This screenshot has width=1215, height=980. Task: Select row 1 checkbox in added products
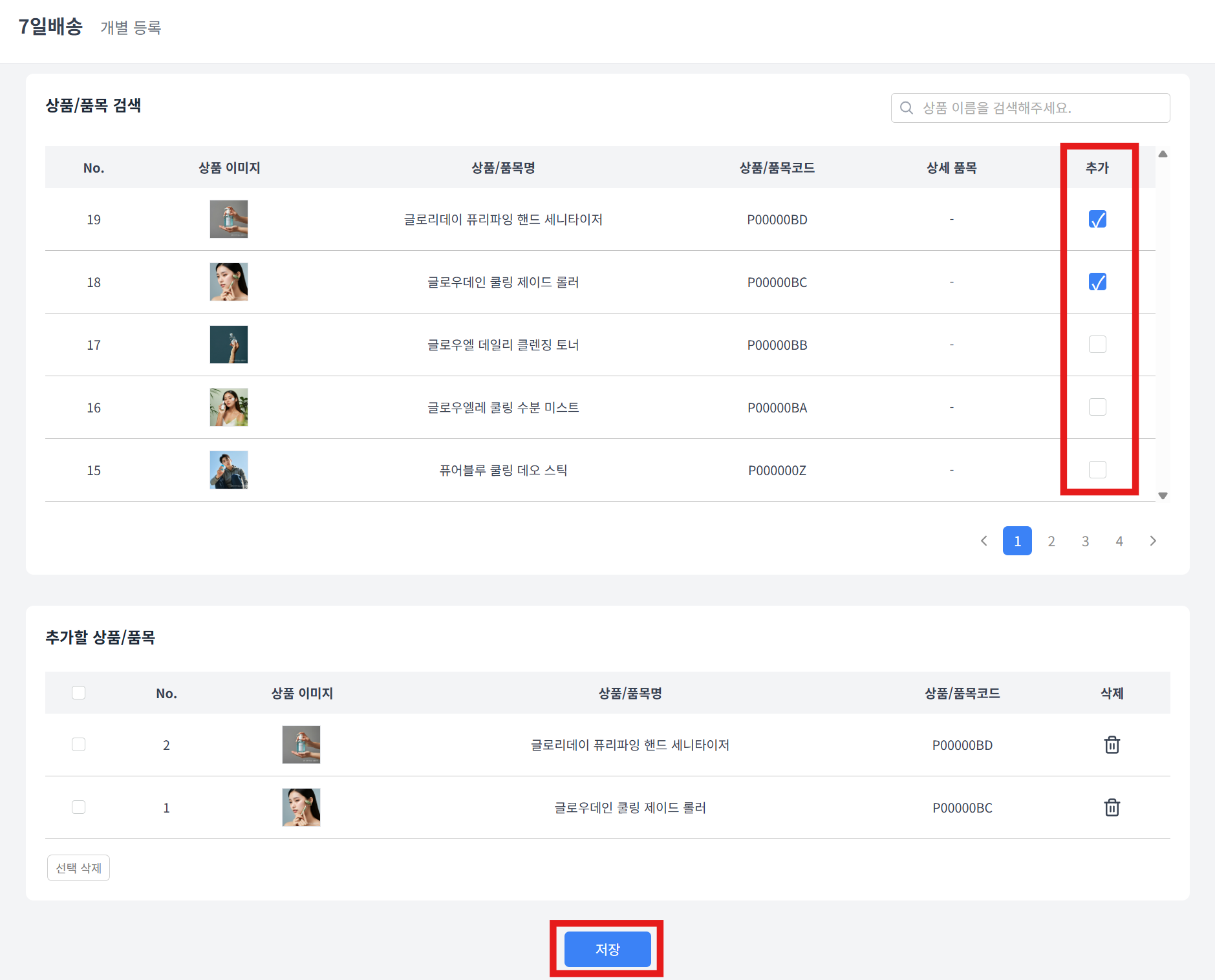coord(78,807)
